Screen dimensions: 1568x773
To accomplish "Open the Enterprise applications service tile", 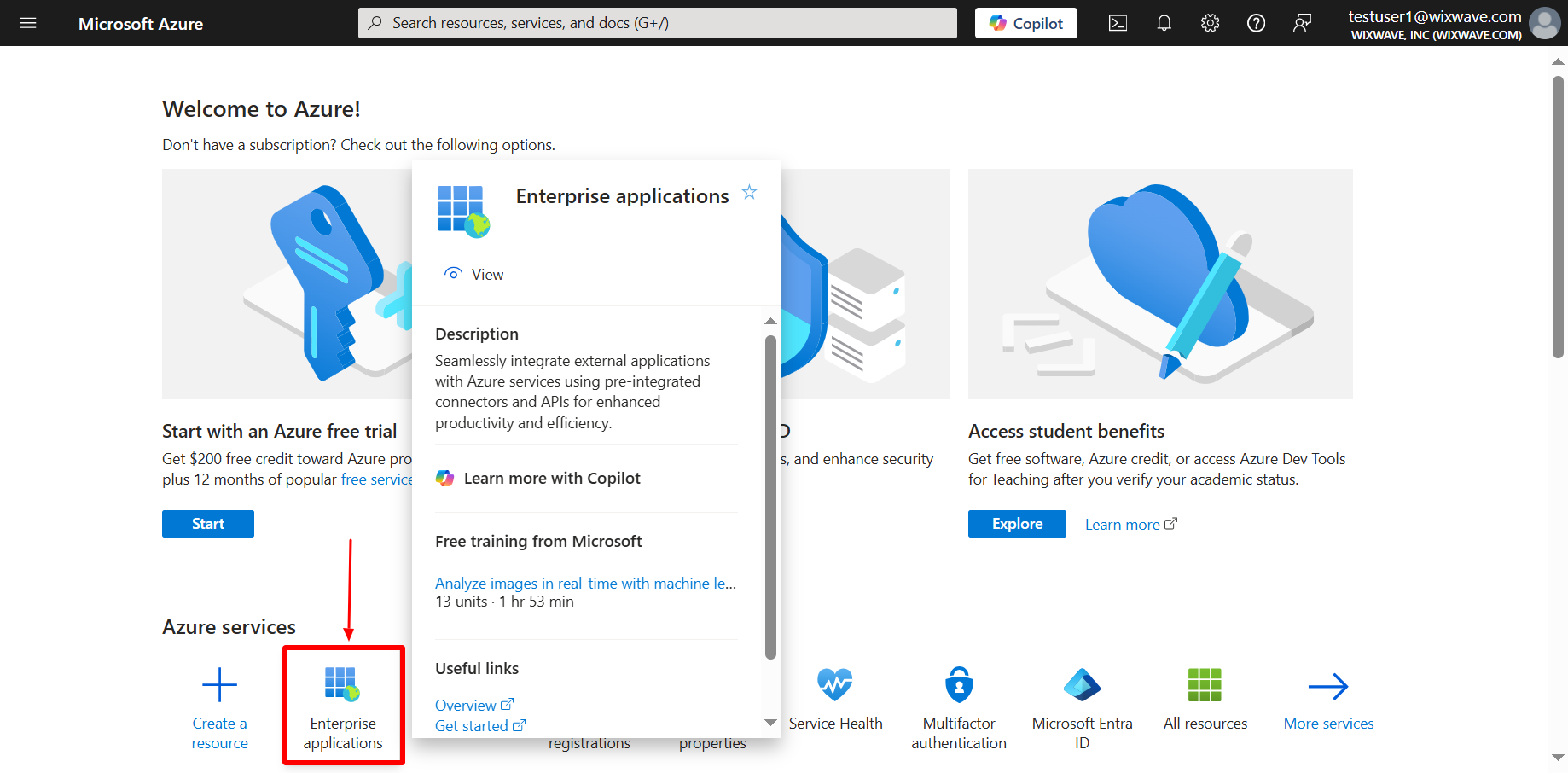I will [x=343, y=706].
